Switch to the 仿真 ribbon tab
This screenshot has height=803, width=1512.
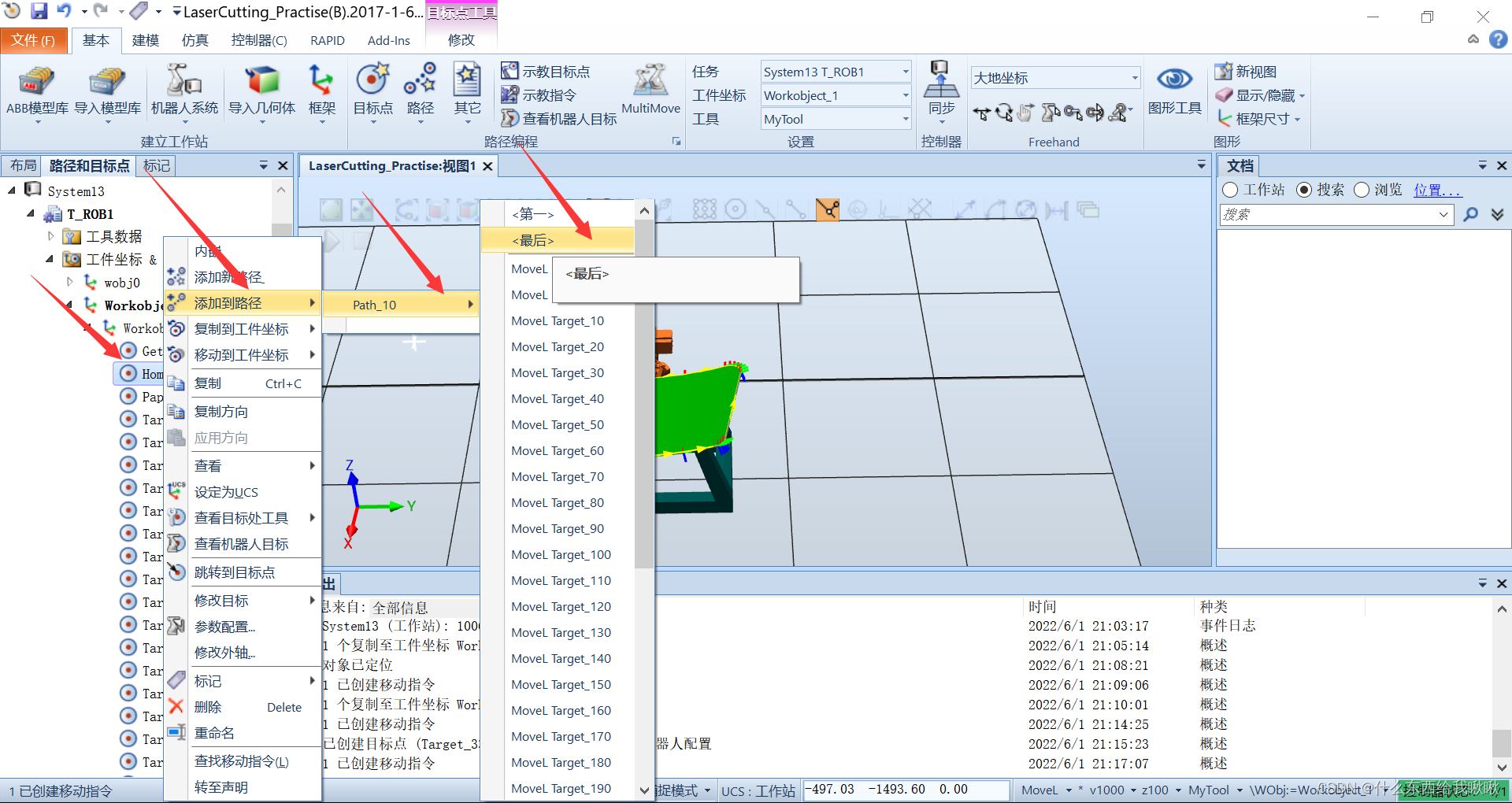[195, 40]
